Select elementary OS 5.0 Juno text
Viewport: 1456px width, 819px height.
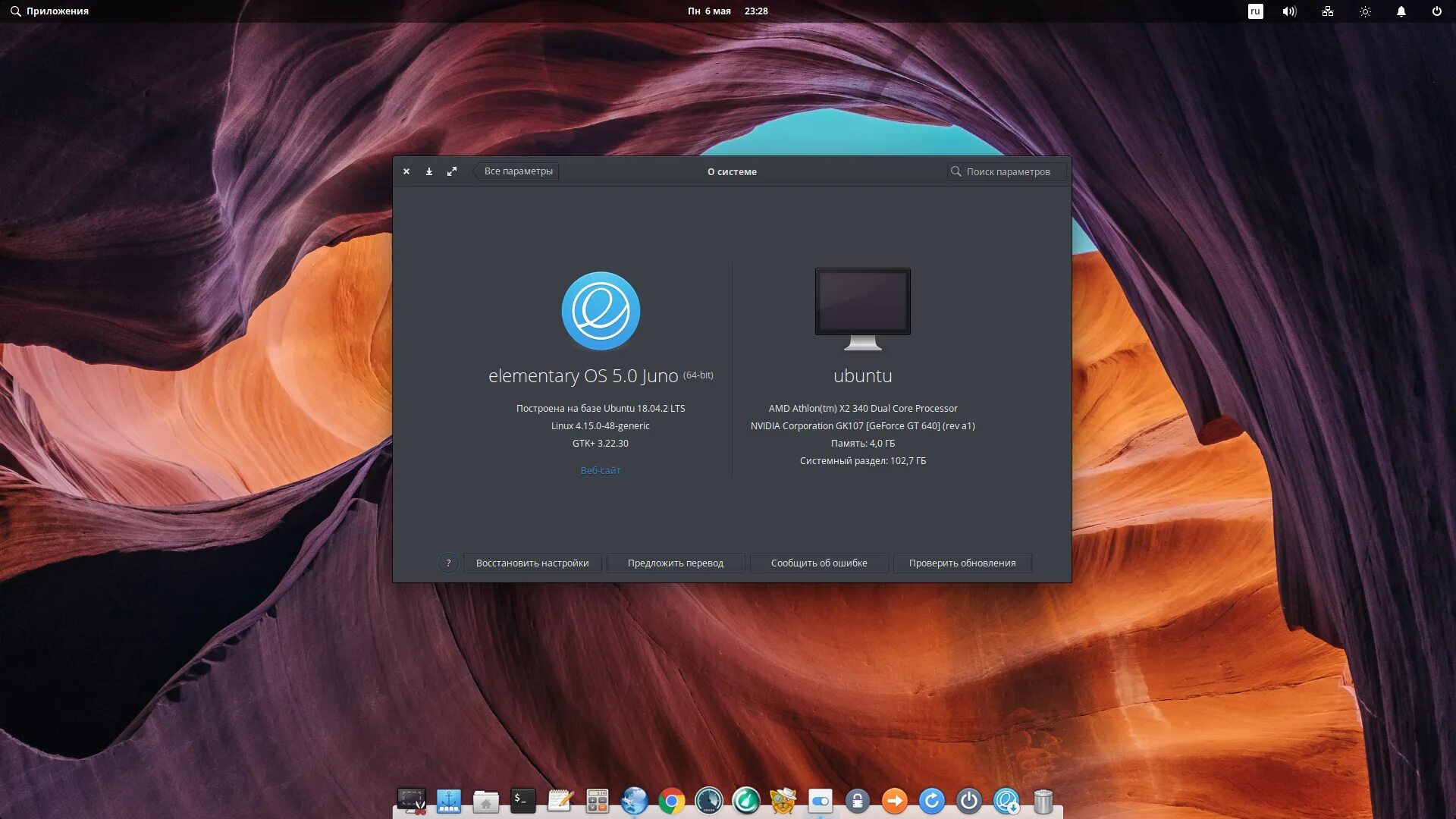tap(583, 376)
